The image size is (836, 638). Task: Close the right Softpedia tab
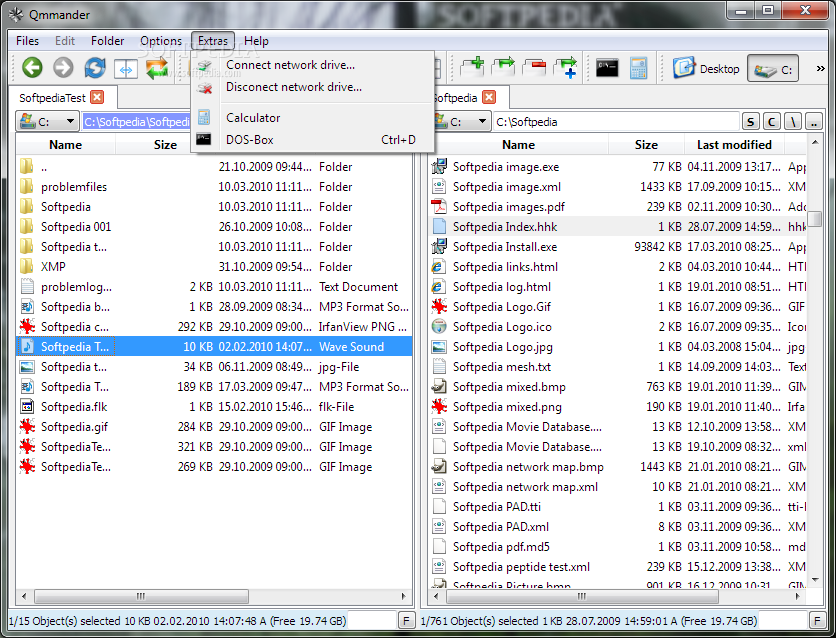[489, 97]
